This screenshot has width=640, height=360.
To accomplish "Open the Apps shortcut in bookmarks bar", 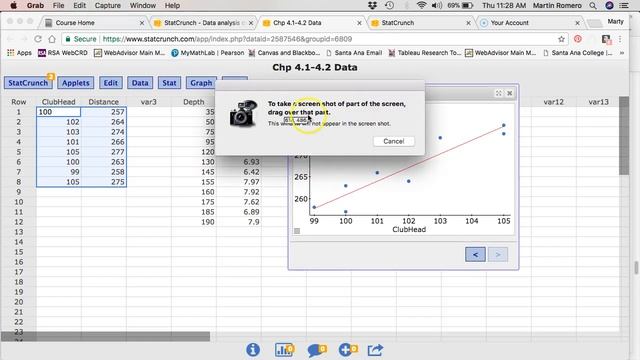I will click(19, 53).
